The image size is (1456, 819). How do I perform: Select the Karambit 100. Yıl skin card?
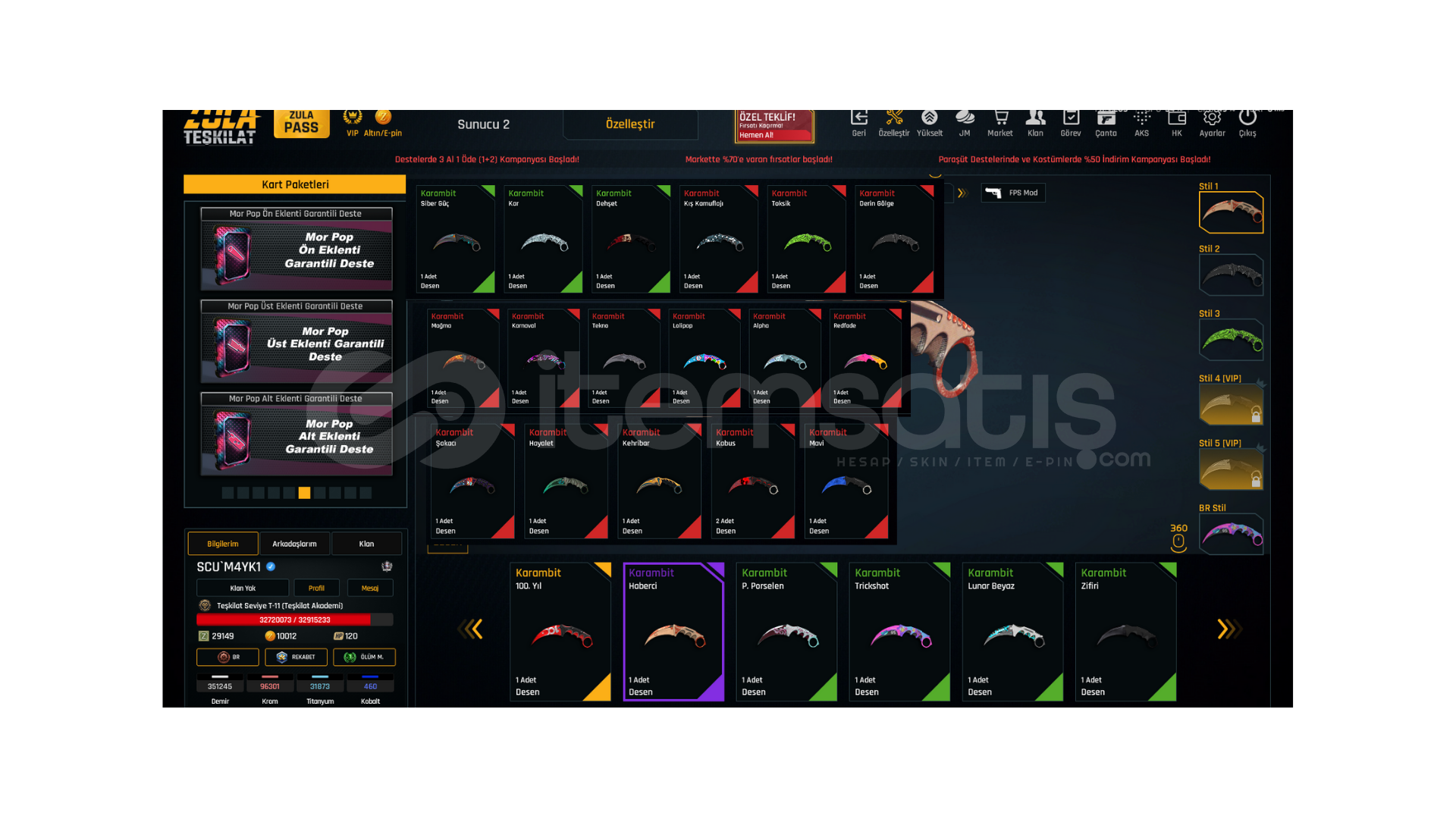coord(560,632)
